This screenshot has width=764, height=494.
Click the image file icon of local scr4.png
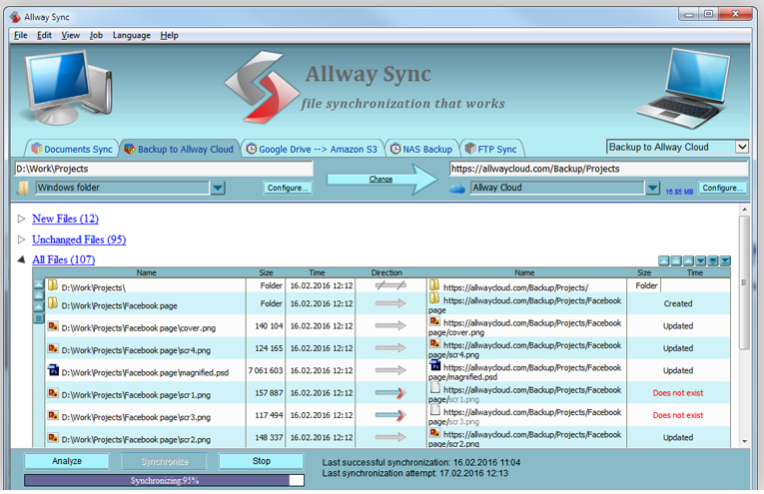[53, 348]
